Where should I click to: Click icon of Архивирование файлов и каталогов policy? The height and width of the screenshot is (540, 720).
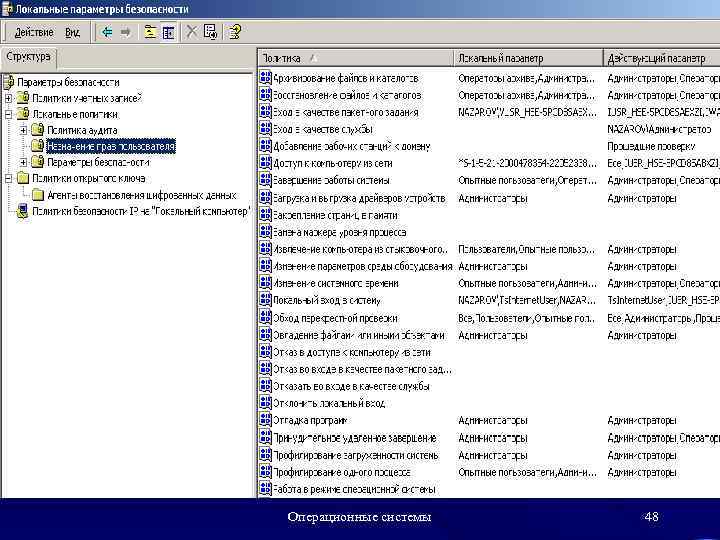pos(265,78)
